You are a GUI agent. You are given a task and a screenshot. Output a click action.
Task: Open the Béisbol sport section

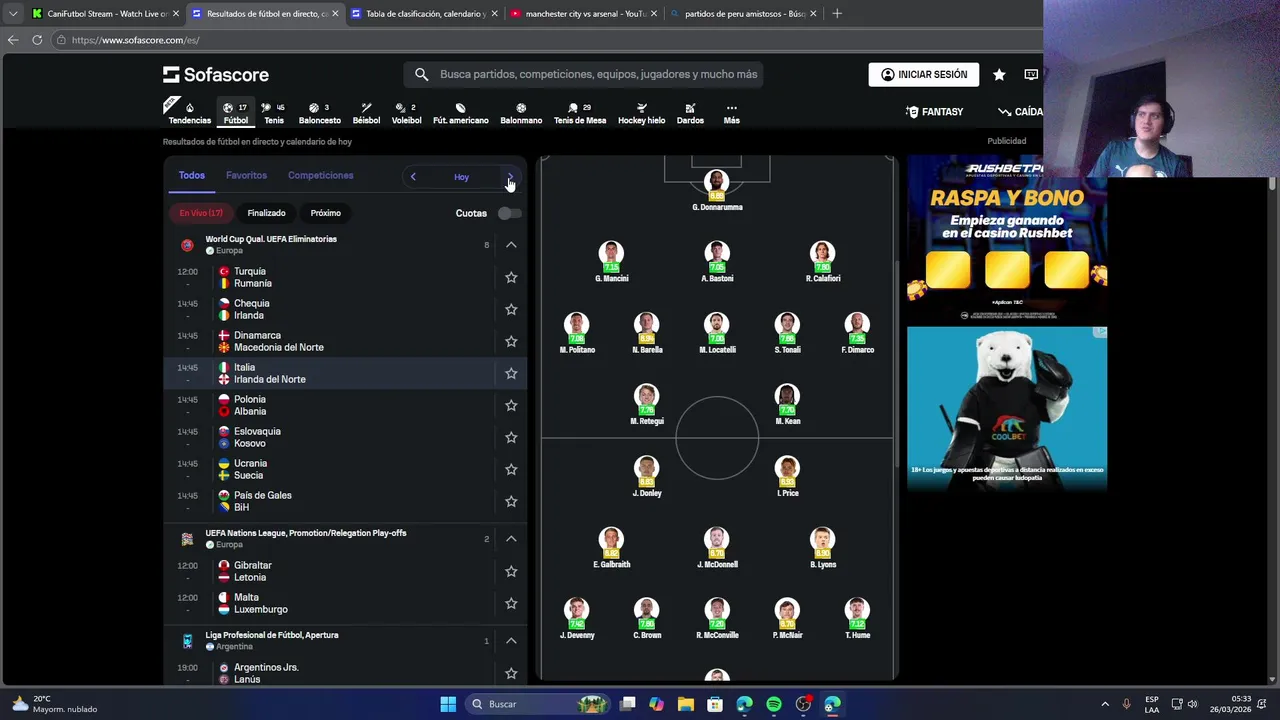pyautogui.click(x=366, y=113)
